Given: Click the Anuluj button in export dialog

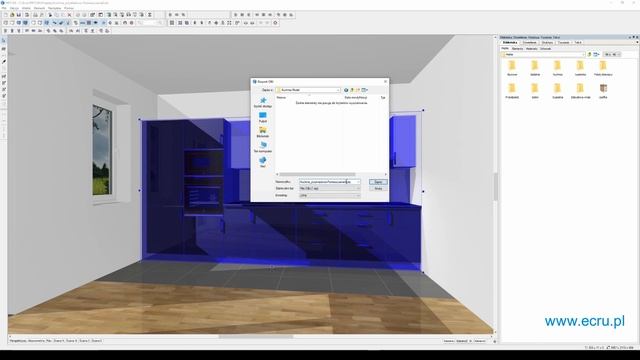Looking at the screenshot, I should coord(378,189).
